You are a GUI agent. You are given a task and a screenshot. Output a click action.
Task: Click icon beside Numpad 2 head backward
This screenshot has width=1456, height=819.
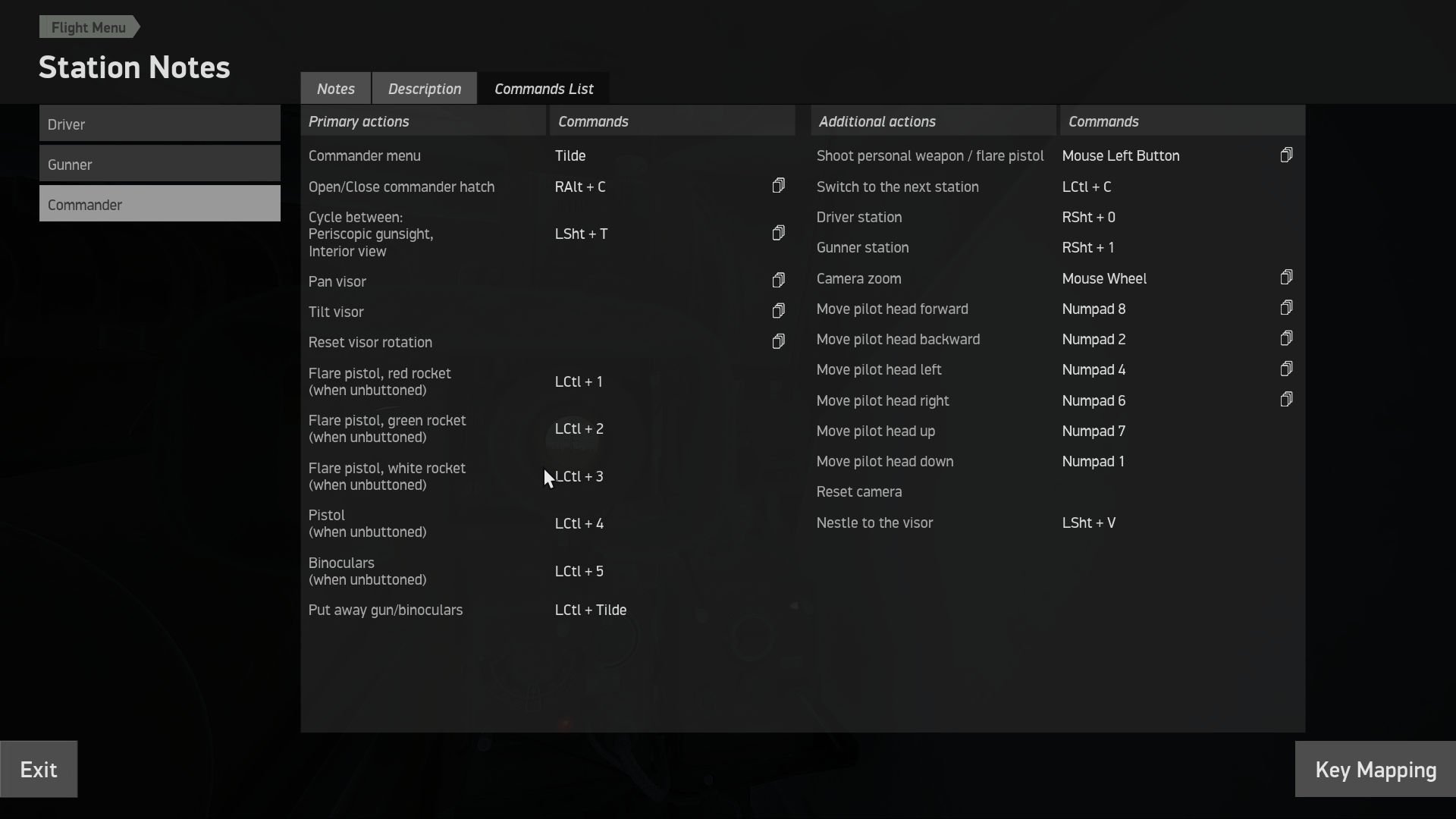coord(1286,338)
